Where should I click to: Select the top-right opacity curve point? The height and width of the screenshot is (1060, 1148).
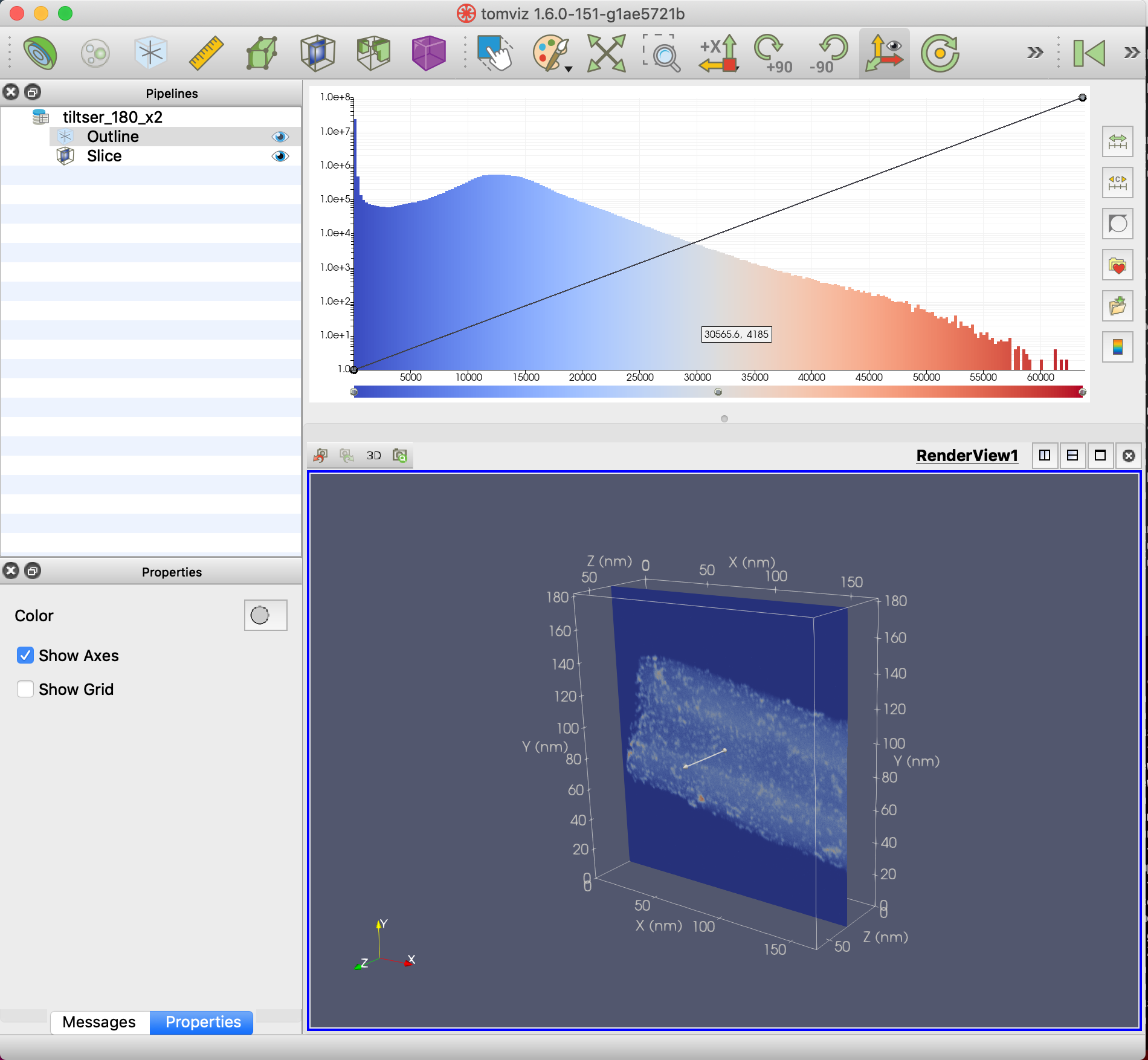1082,97
